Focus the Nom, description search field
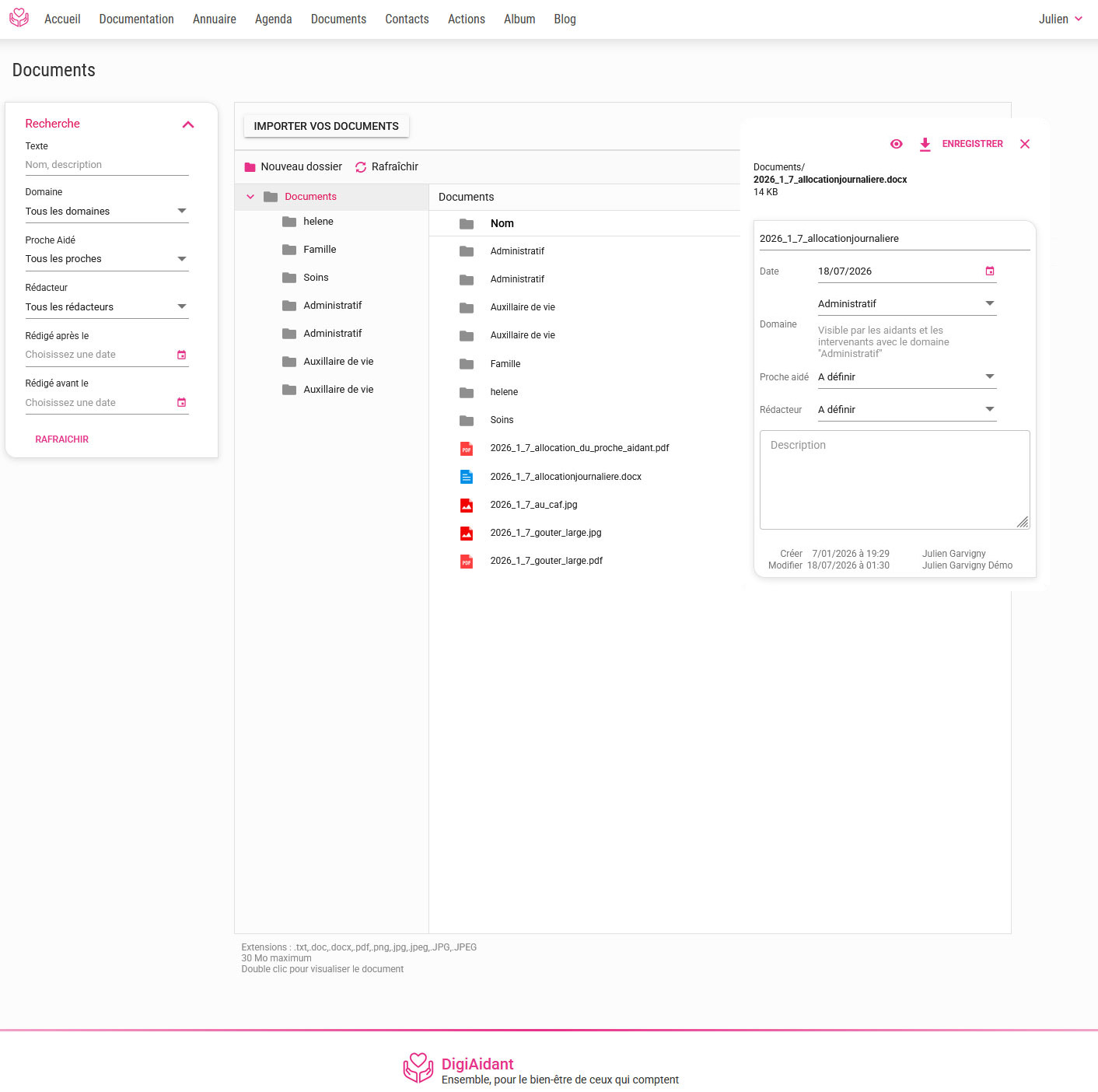Screen dimensions: 1098x1092 [107, 165]
